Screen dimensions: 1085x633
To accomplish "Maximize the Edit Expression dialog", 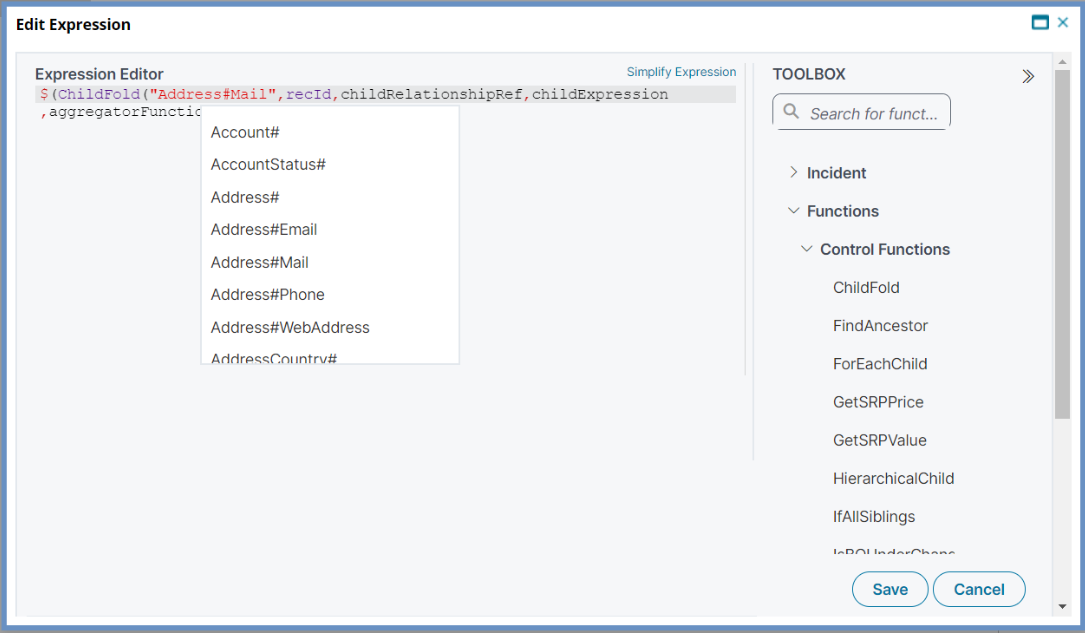I will 1040,23.
